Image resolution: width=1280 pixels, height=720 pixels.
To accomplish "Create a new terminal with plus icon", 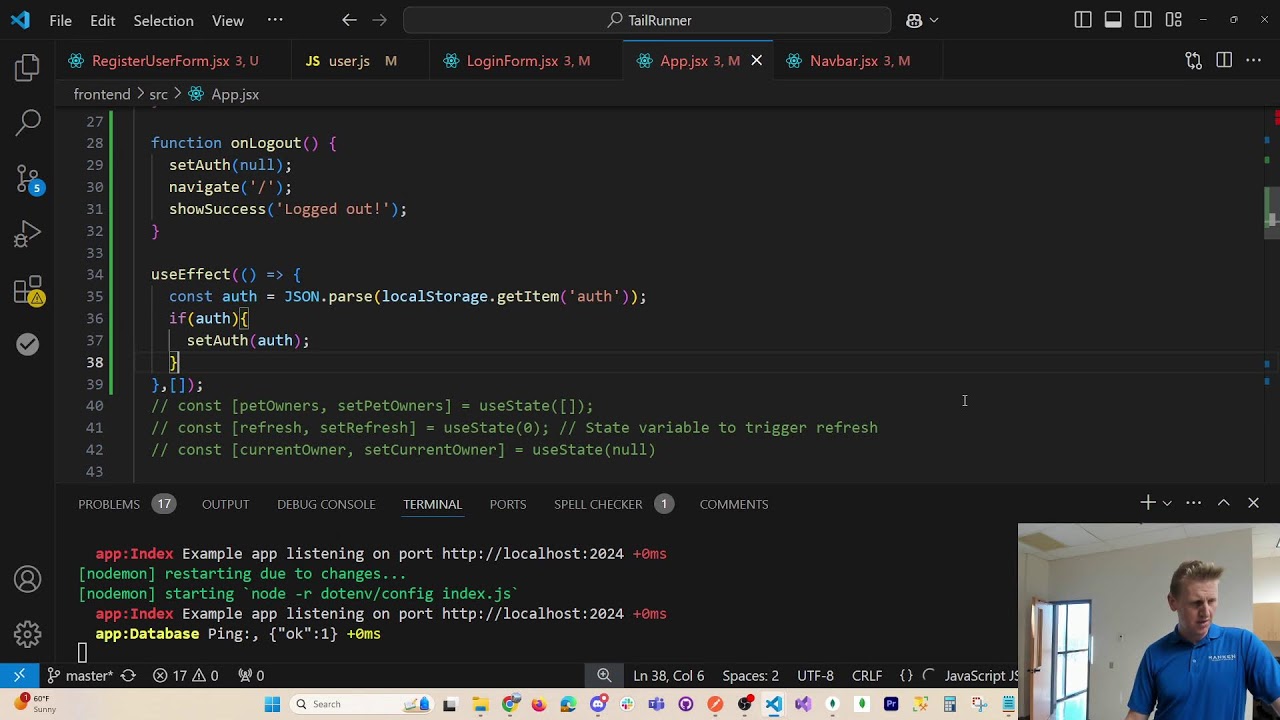I will coord(1148,503).
